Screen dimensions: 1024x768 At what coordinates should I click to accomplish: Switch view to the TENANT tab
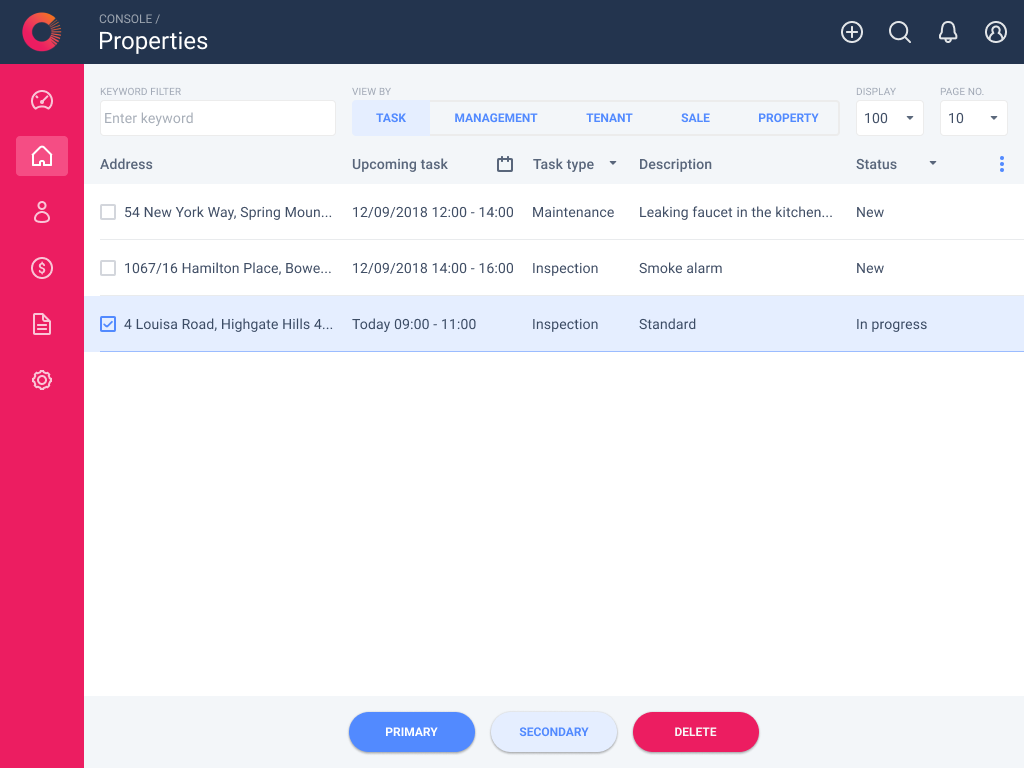pos(609,118)
